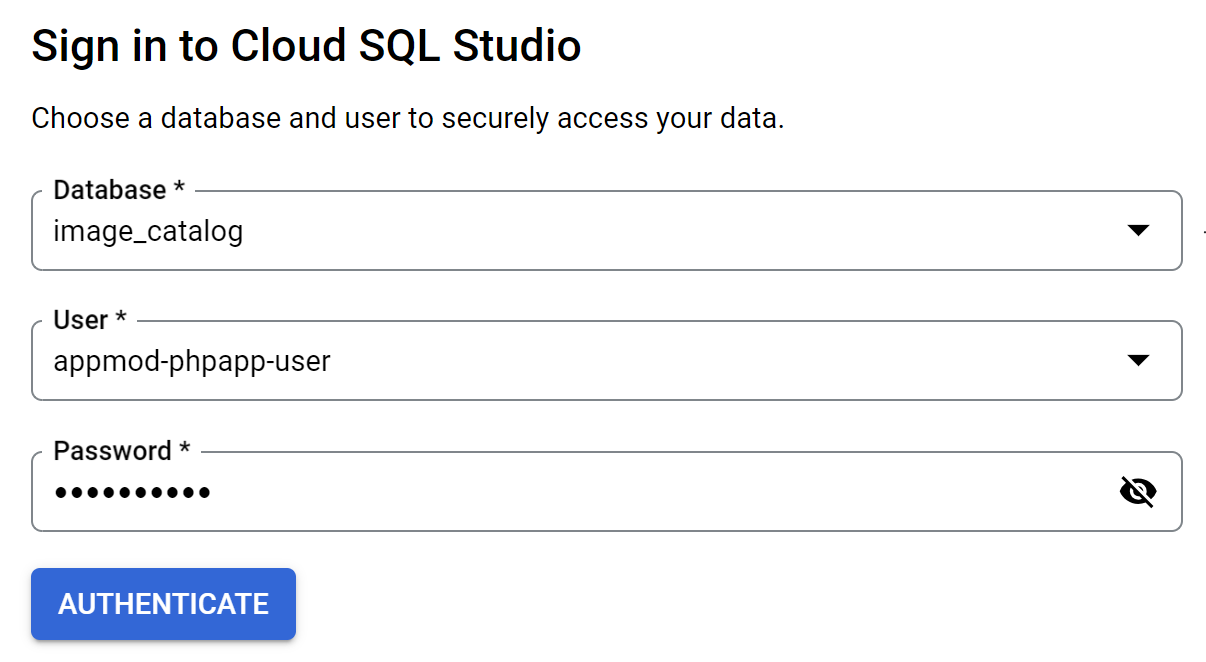Click empty space inside the User combo box
1206x662 pixels.
pos(700,361)
